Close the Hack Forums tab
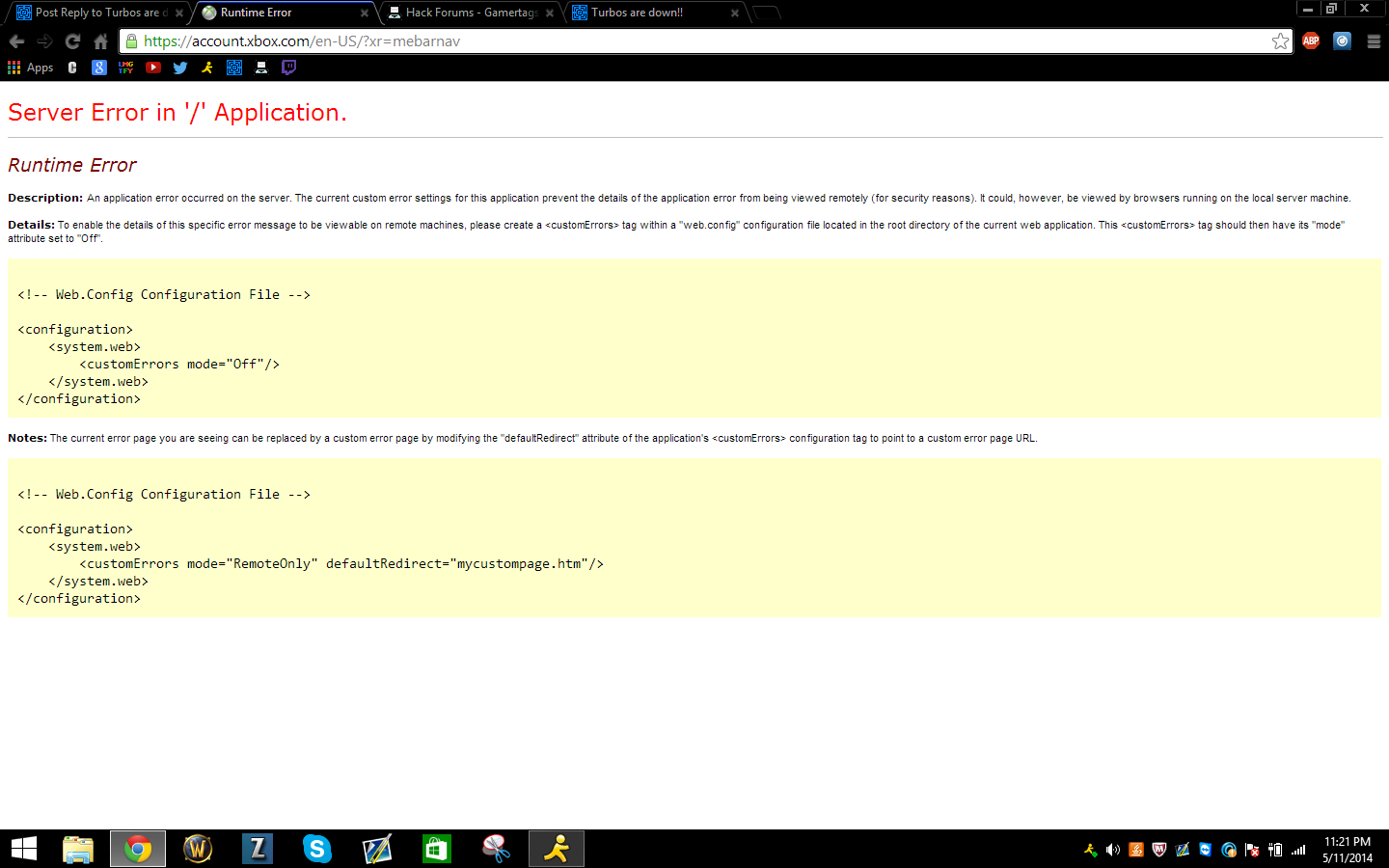The height and width of the screenshot is (868, 1389). pos(550,14)
